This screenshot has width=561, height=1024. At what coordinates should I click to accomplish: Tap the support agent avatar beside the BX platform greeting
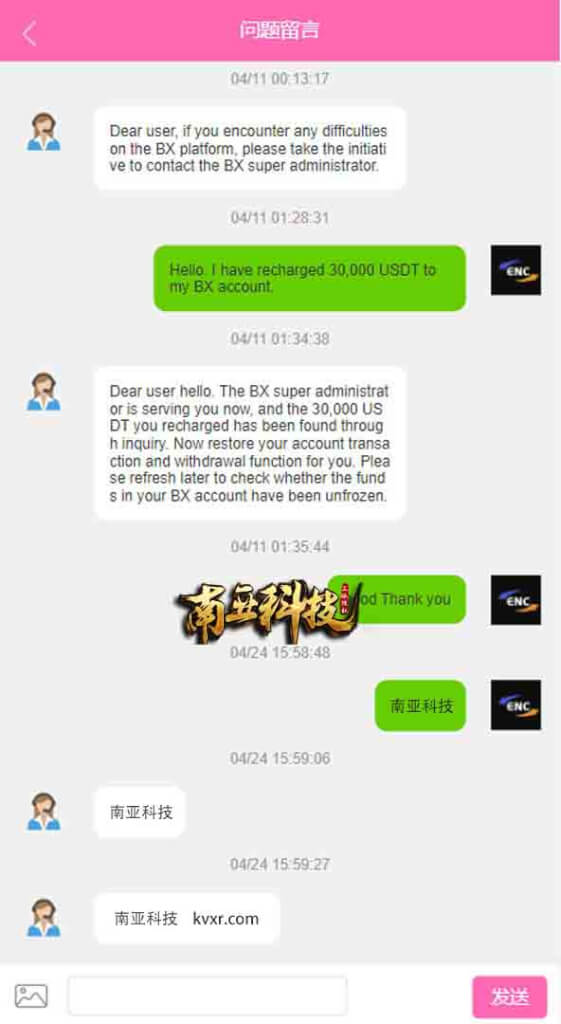click(44, 133)
